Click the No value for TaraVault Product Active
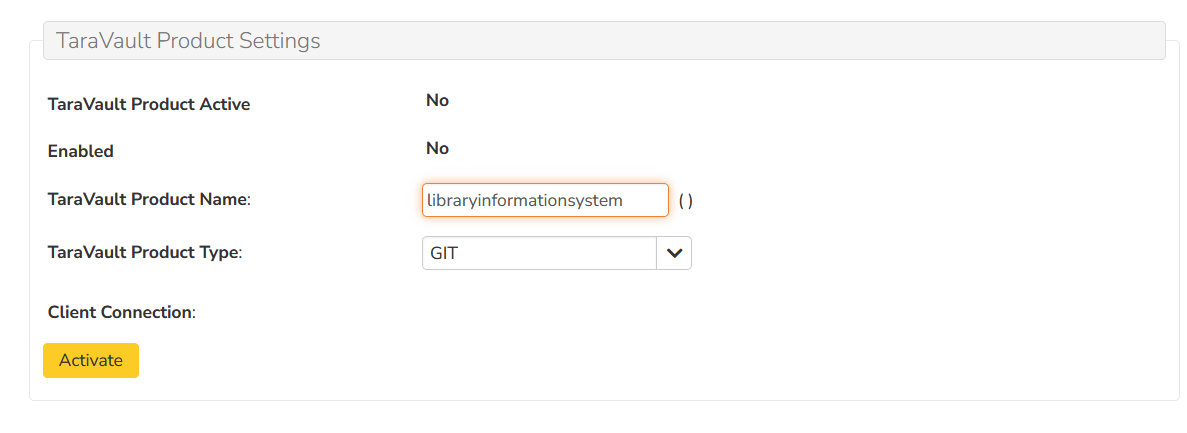The image size is (1187, 433). click(x=437, y=100)
